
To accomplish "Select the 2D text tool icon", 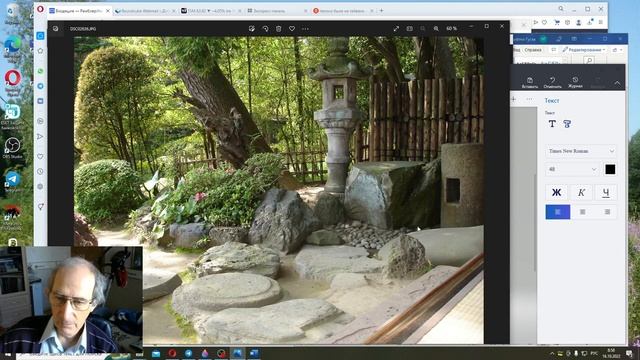I will click(x=552, y=124).
